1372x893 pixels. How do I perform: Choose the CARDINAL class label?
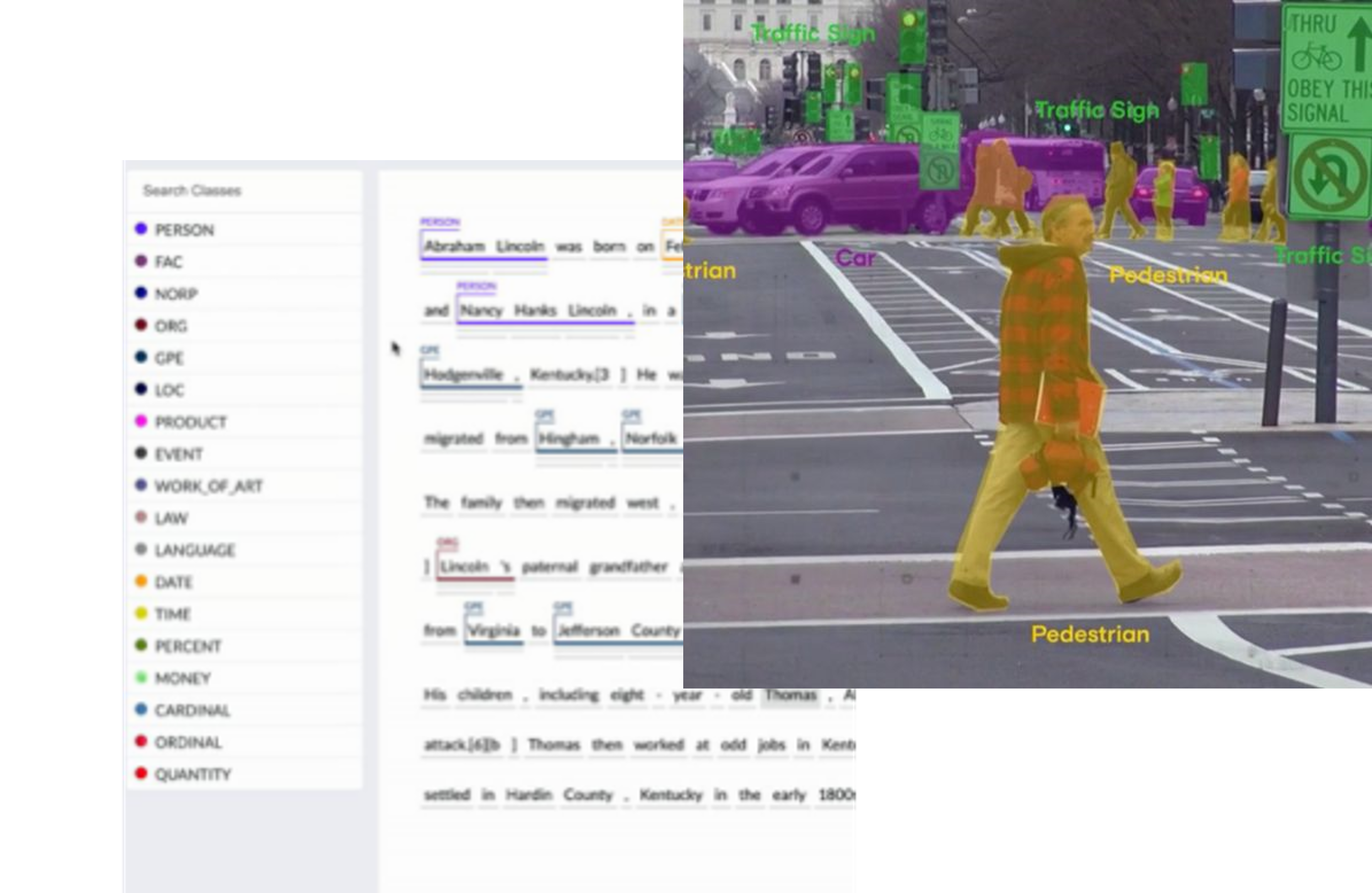(192, 710)
